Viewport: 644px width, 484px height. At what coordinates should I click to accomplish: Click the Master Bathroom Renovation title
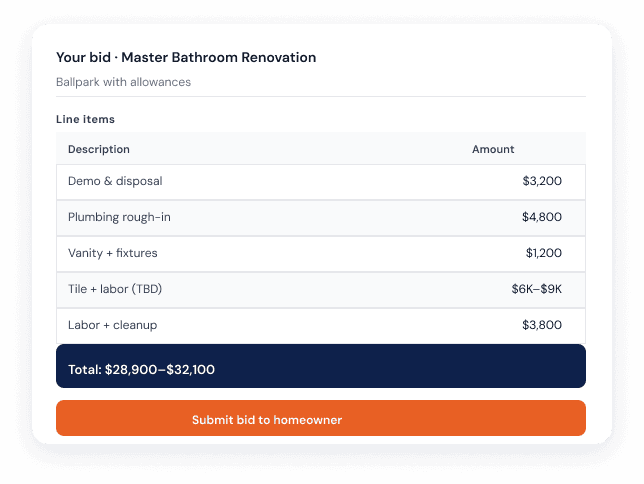(218, 58)
